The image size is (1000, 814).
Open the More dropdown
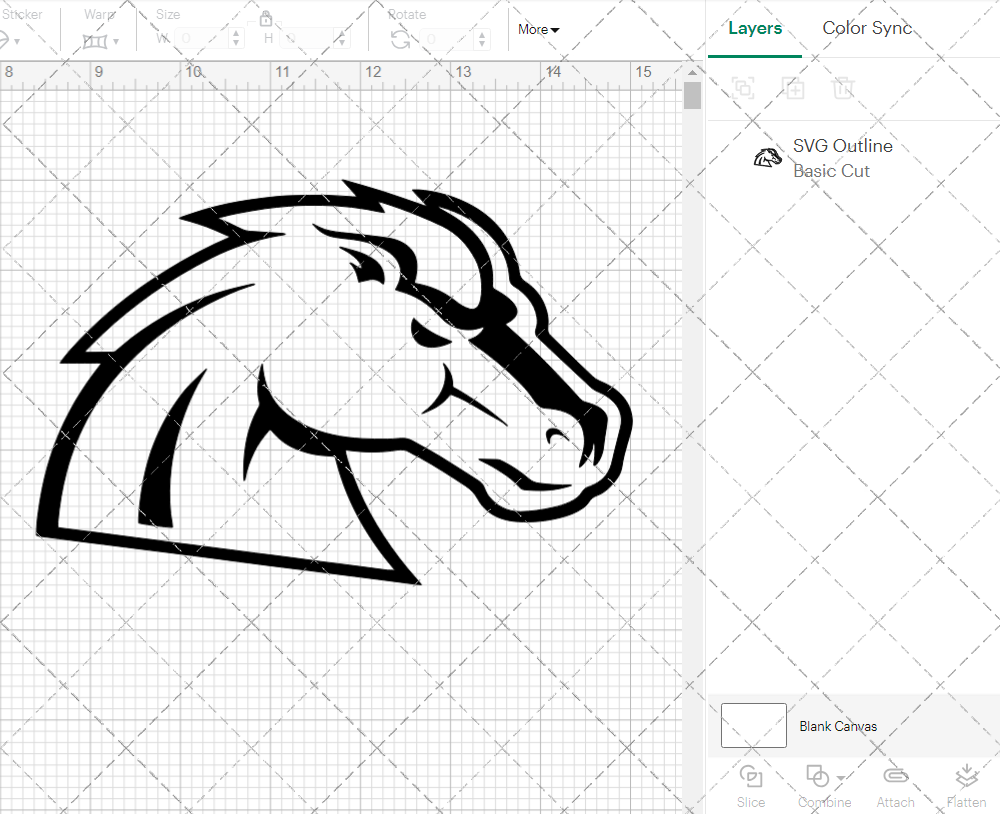coord(538,30)
